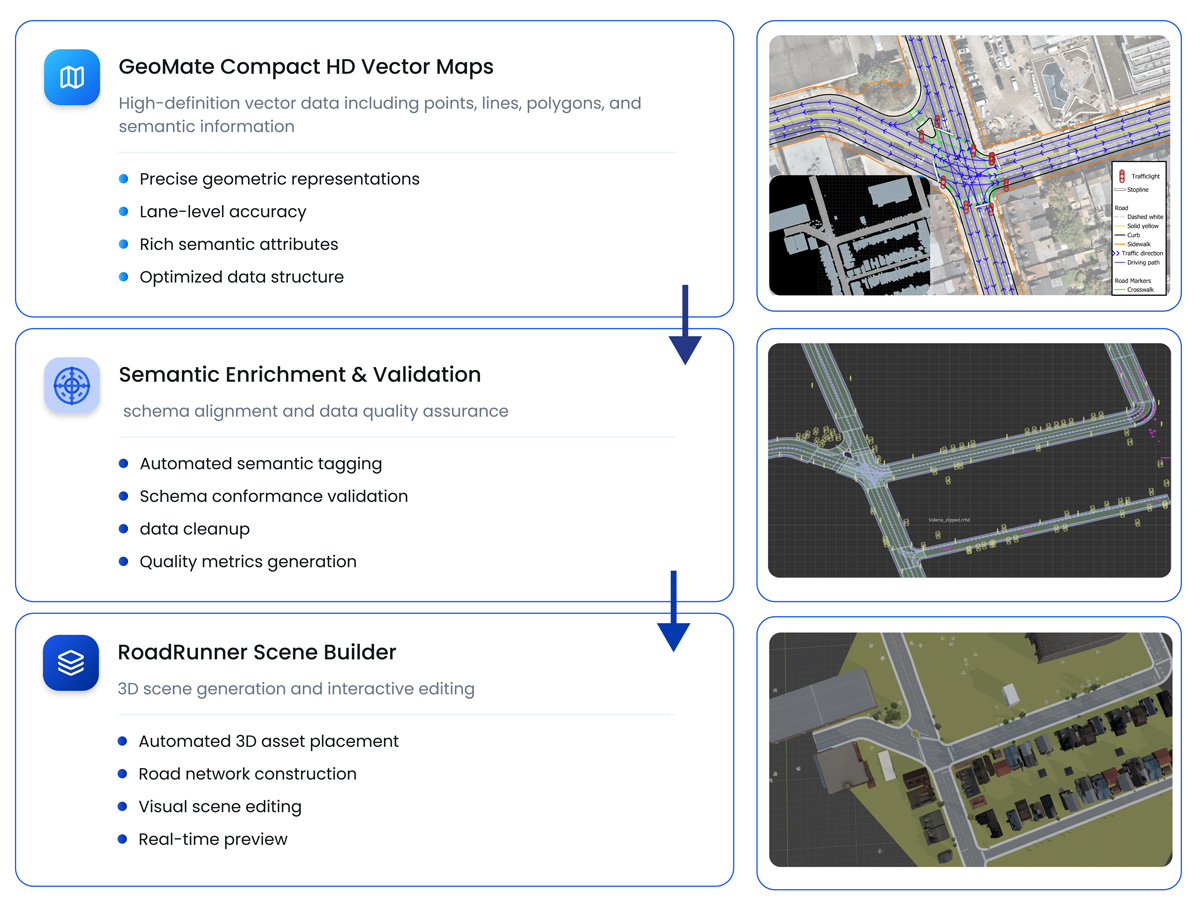
Task: Click 'Road network construction' bullet
Action: 237,774
